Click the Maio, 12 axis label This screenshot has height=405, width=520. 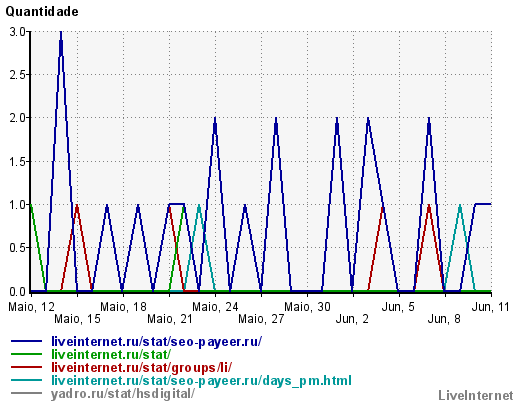pos(31,307)
